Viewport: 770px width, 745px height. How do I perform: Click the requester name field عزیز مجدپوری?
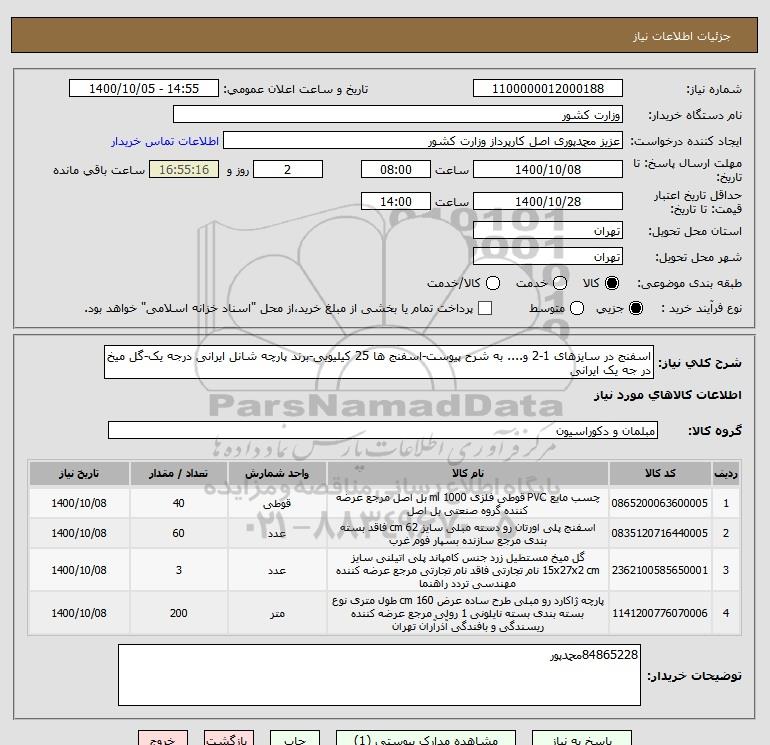tap(423, 140)
